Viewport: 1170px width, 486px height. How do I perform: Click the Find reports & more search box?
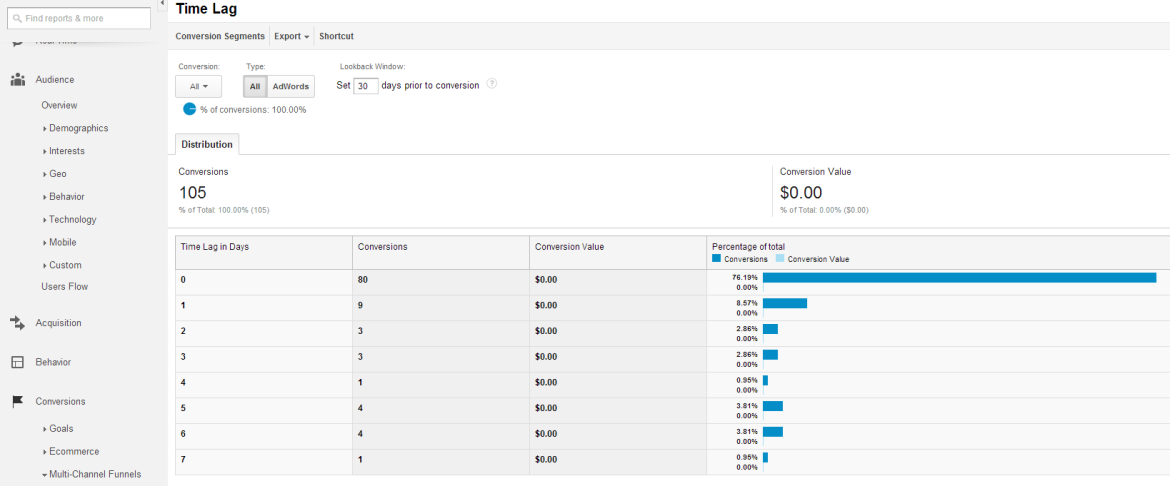78,19
